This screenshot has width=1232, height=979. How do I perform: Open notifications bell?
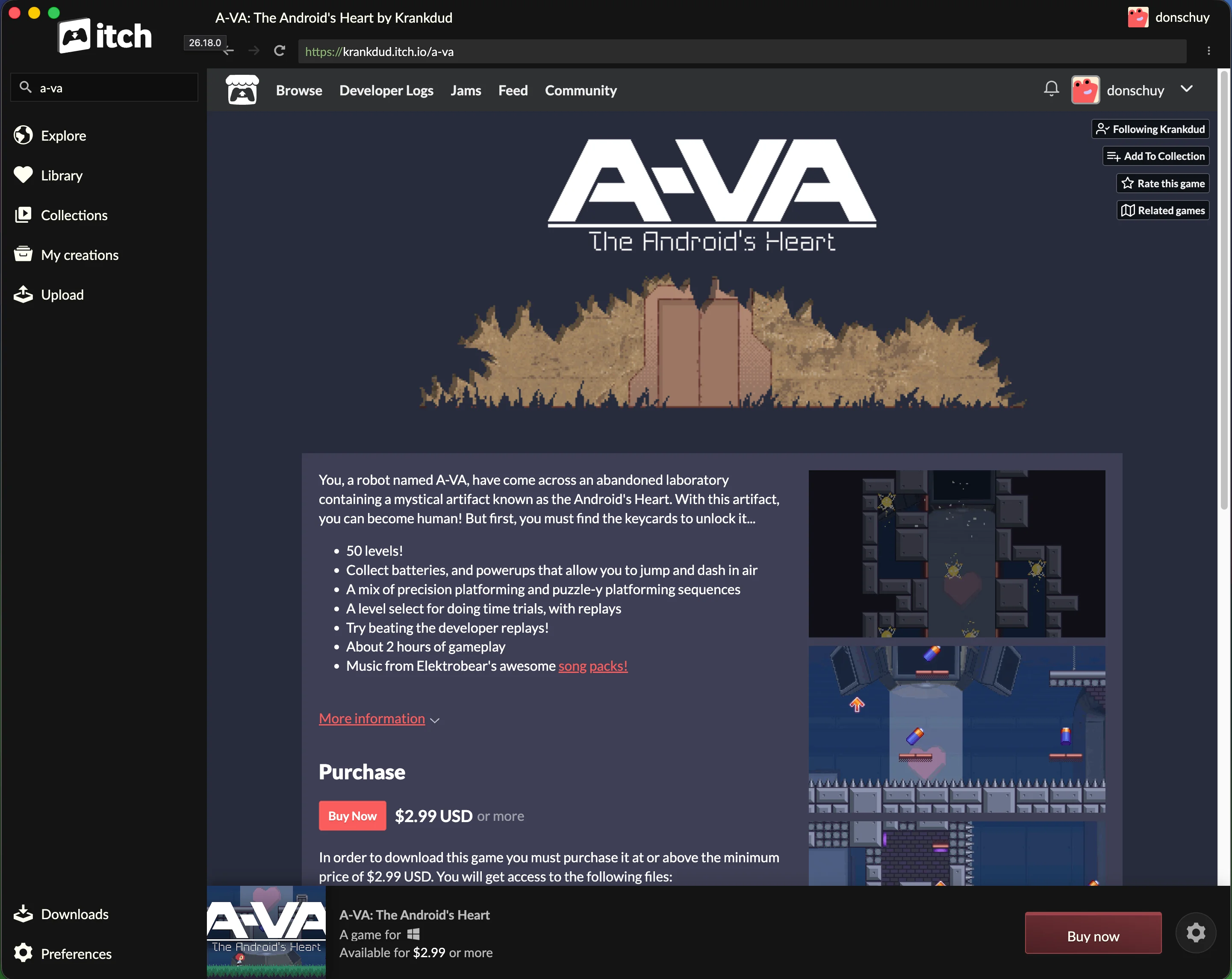pyautogui.click(x=1052, y=89)
